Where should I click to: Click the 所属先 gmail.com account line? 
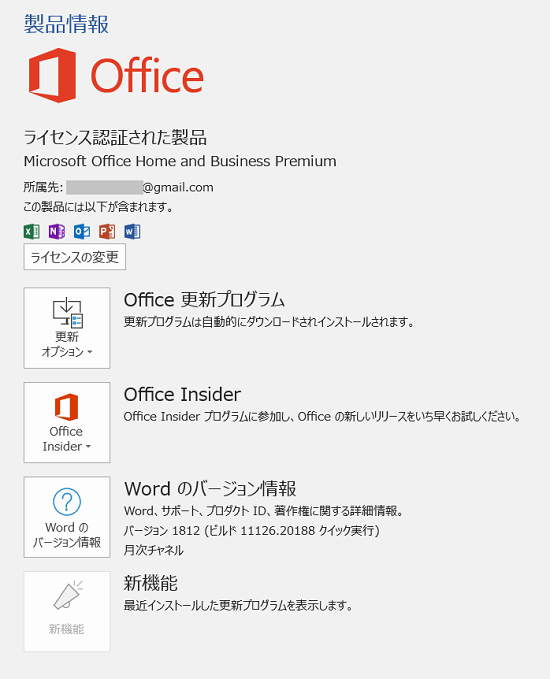(x=118, y=187)
